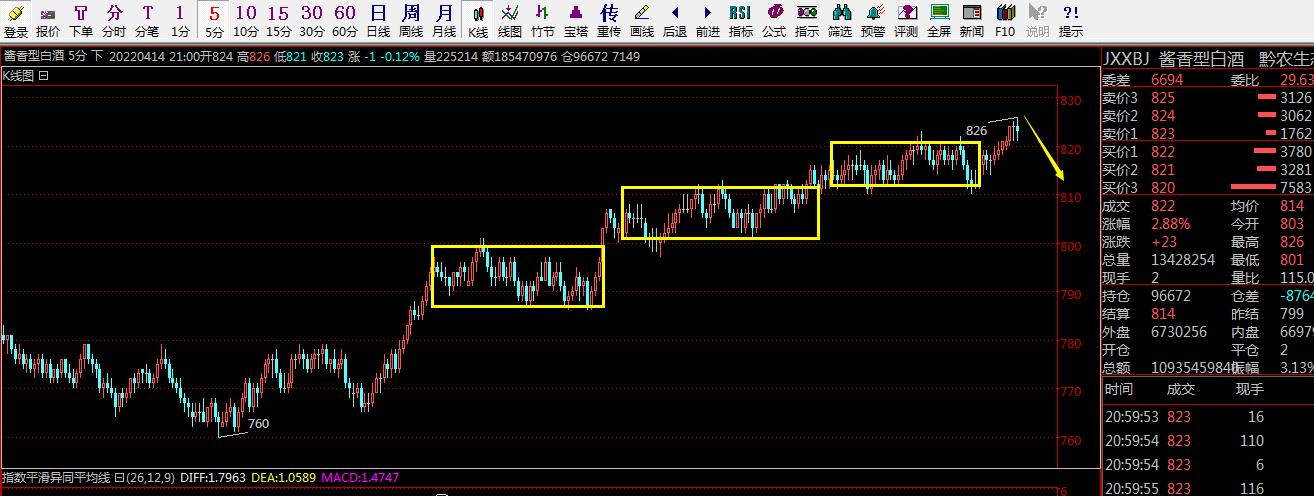
Task: Click the 持仓 96672 open interest value
Action: pyautogui.click(x=1171, y=296)
